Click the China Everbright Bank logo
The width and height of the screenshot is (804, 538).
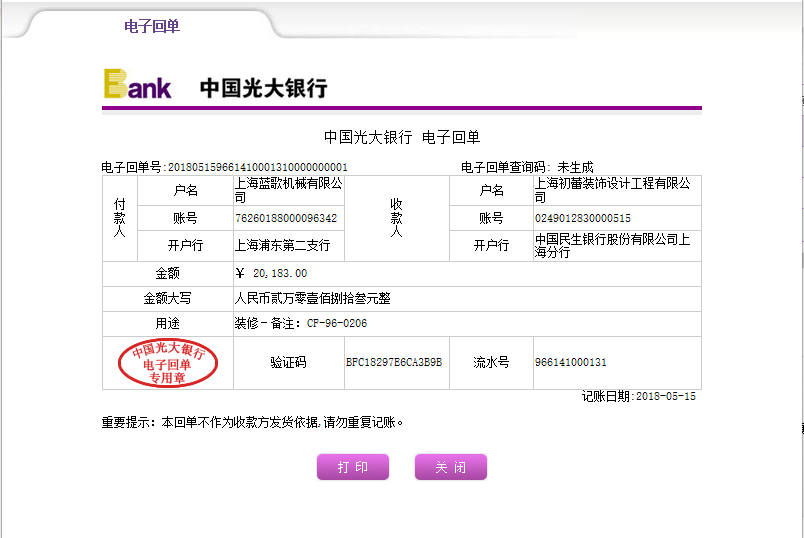click(215, 86)
